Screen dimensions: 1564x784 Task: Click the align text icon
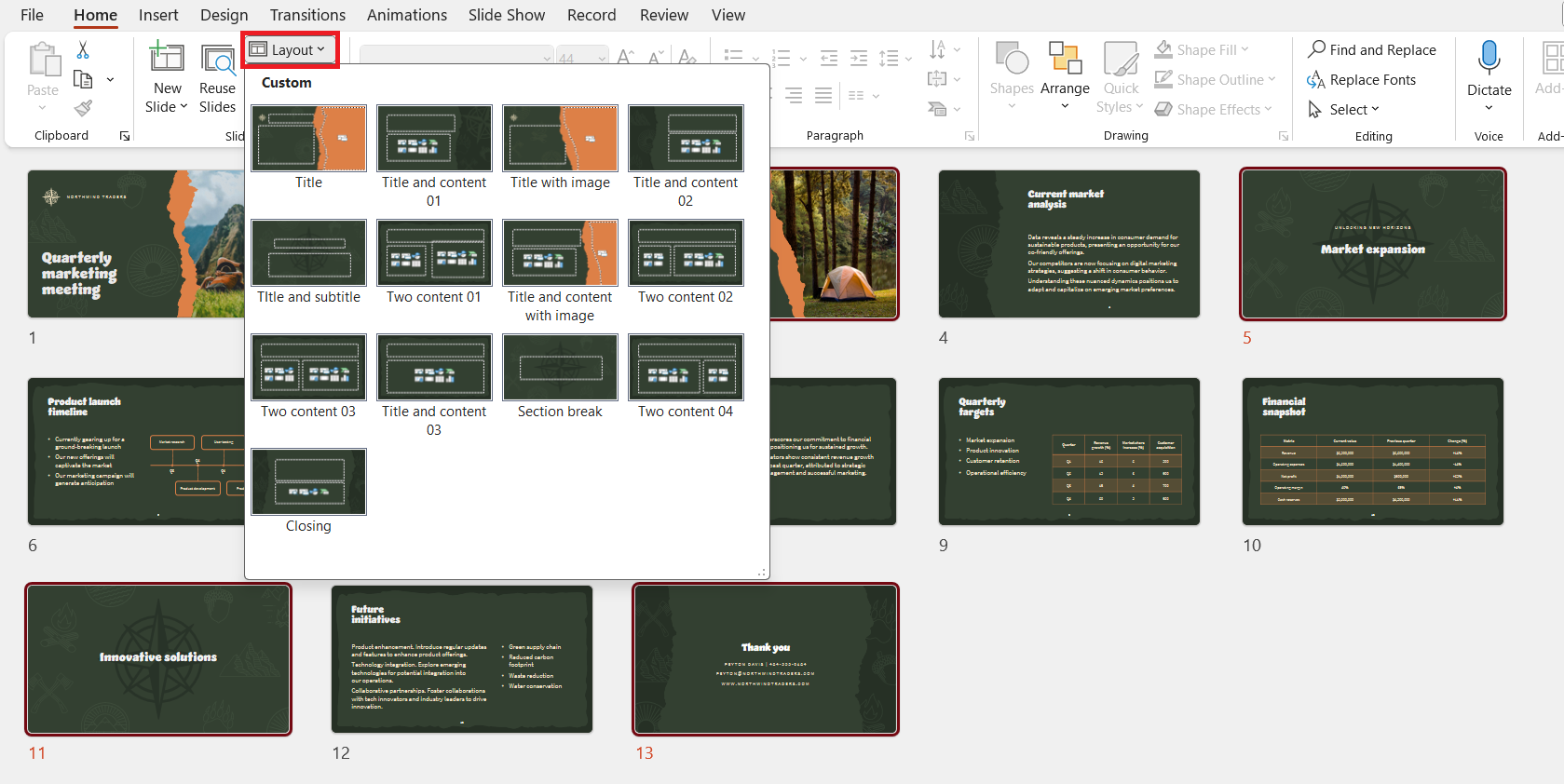(x=938, y=79)
